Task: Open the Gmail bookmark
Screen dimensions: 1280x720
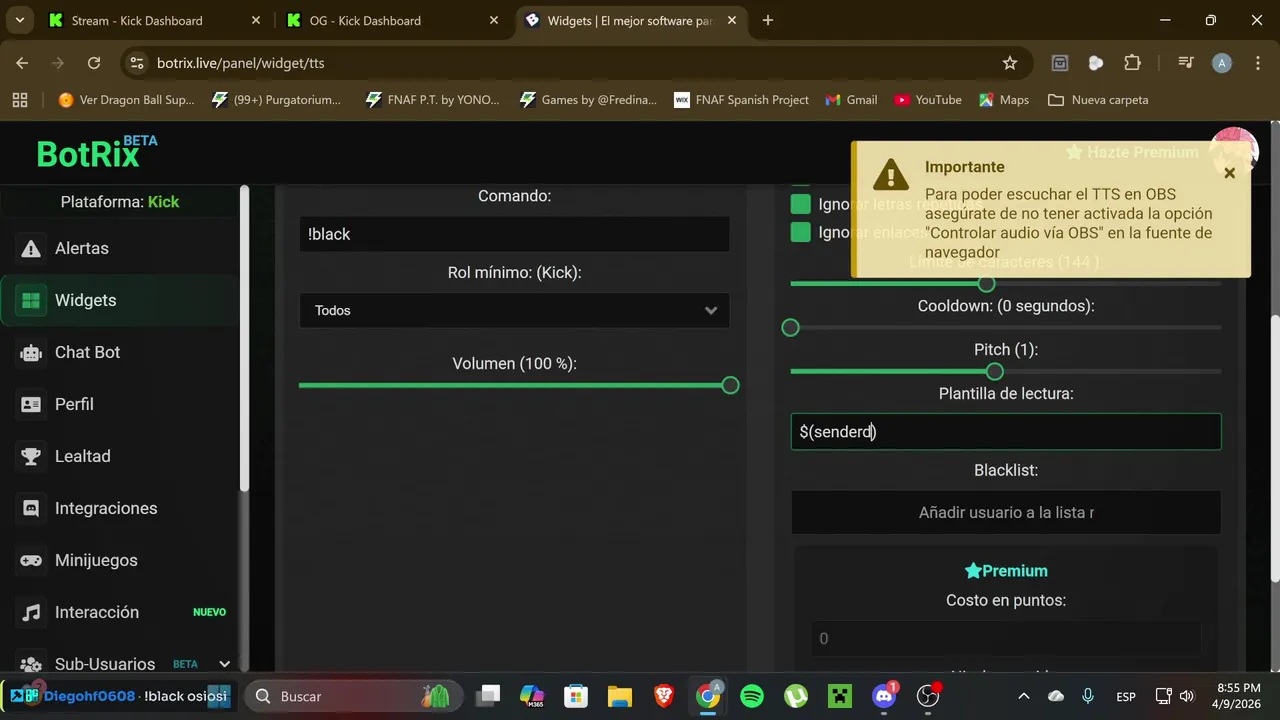Action: [851, 100]
